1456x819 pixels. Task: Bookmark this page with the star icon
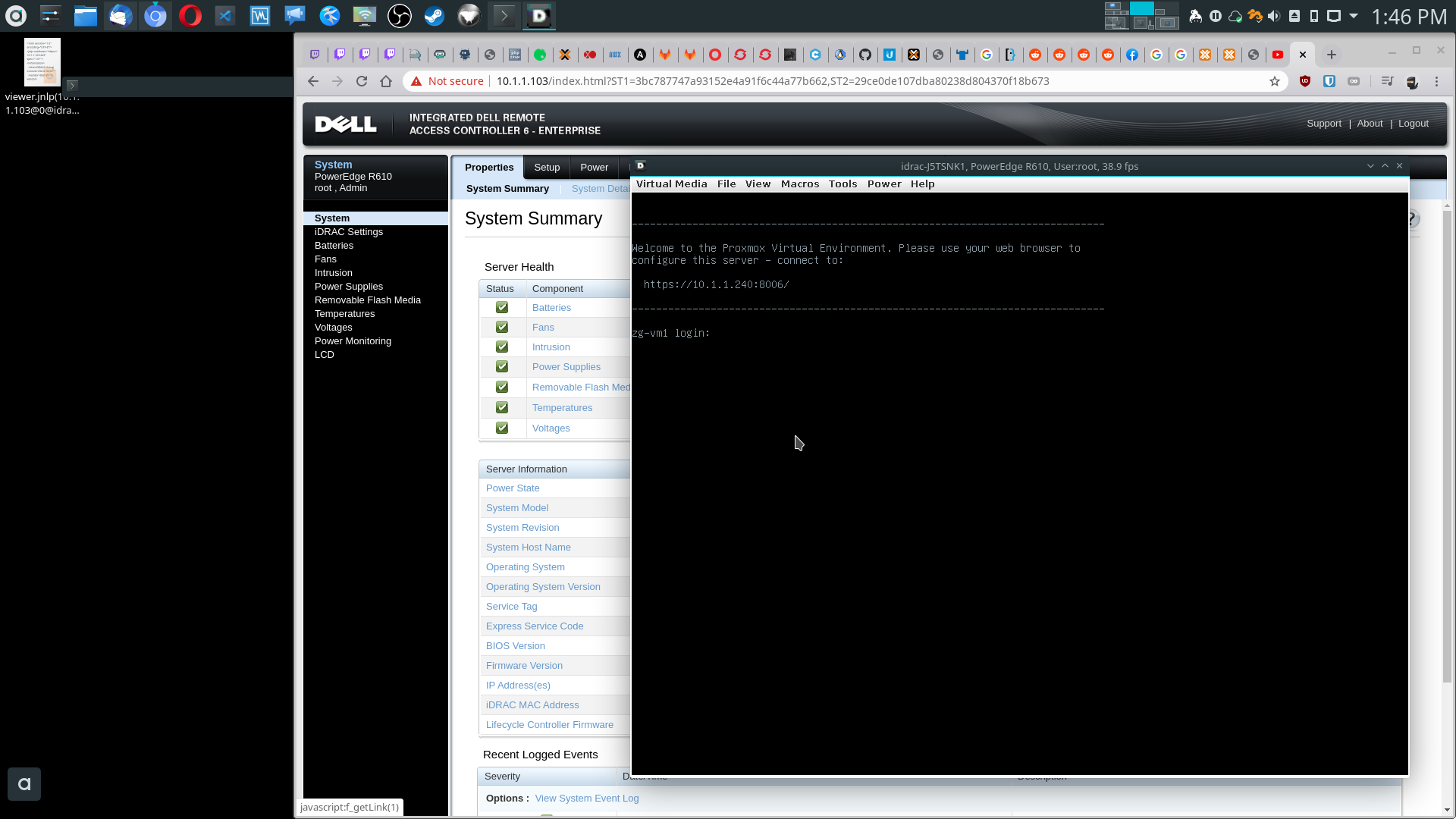[x=1275, y=81]
